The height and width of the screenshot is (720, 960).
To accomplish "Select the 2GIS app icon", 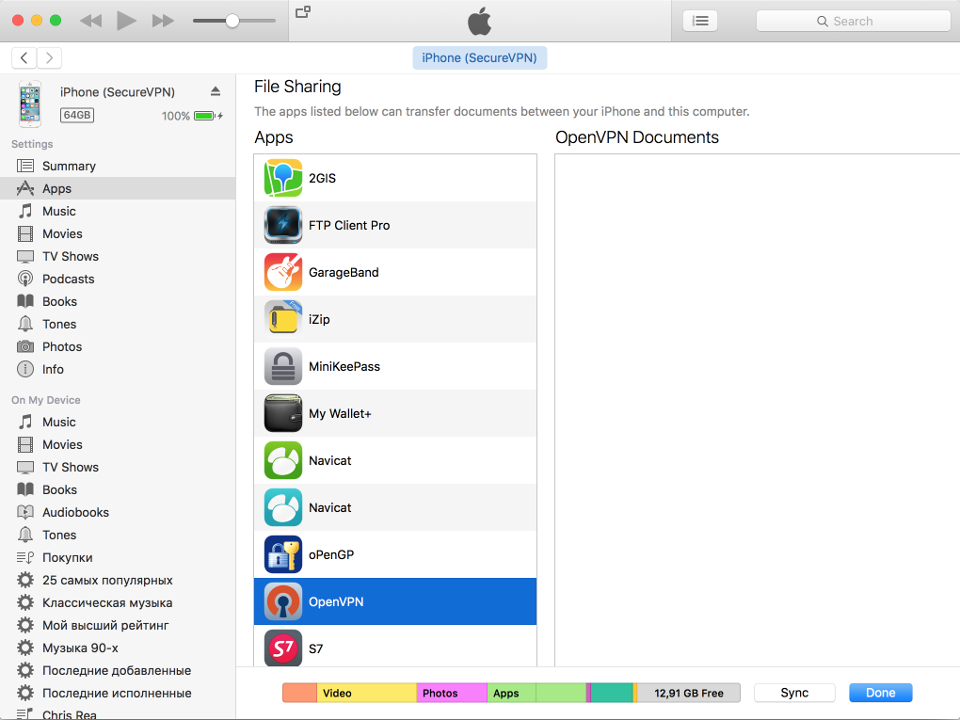I will coord(283,178).
